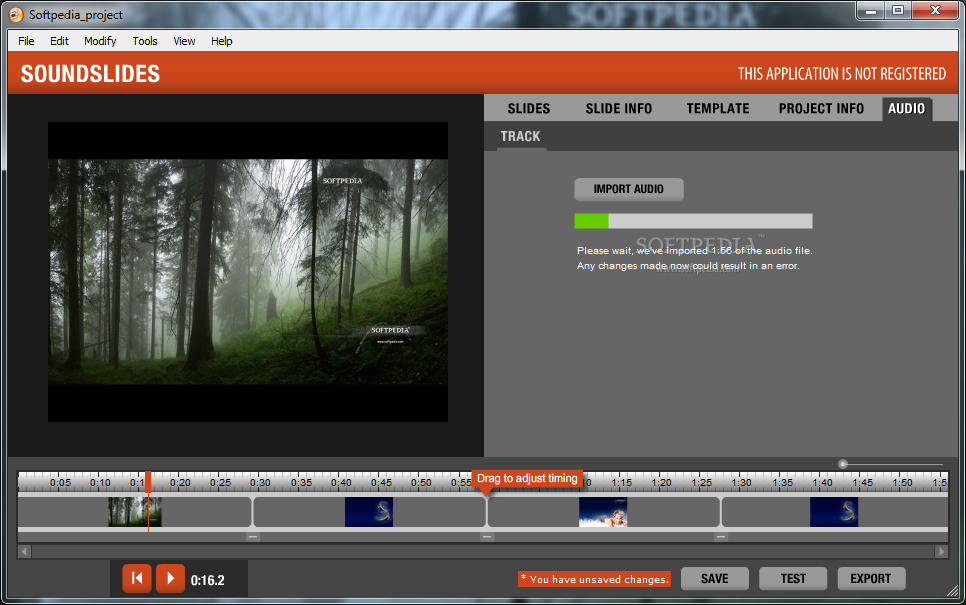
Task: Click the third slide transition handle below timeline
Action: click(x=720, y=537)
